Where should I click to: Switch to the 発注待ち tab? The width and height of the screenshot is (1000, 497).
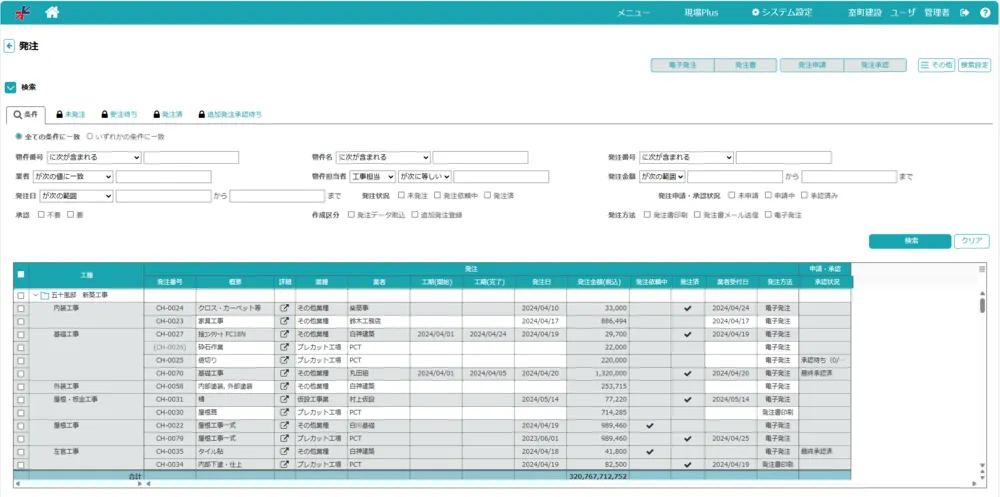click(x=117, y=115)
